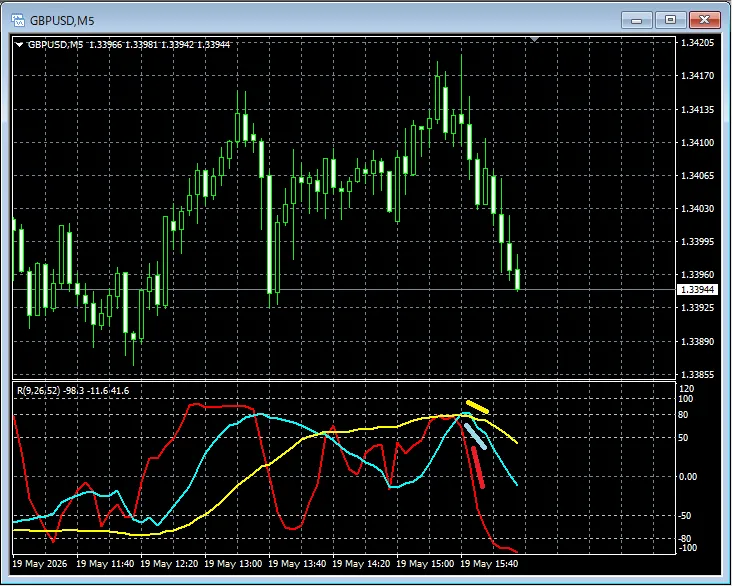
Task: Click the 19 May 2026 date label
Action: pyautogui.click(x=40, y=564)
